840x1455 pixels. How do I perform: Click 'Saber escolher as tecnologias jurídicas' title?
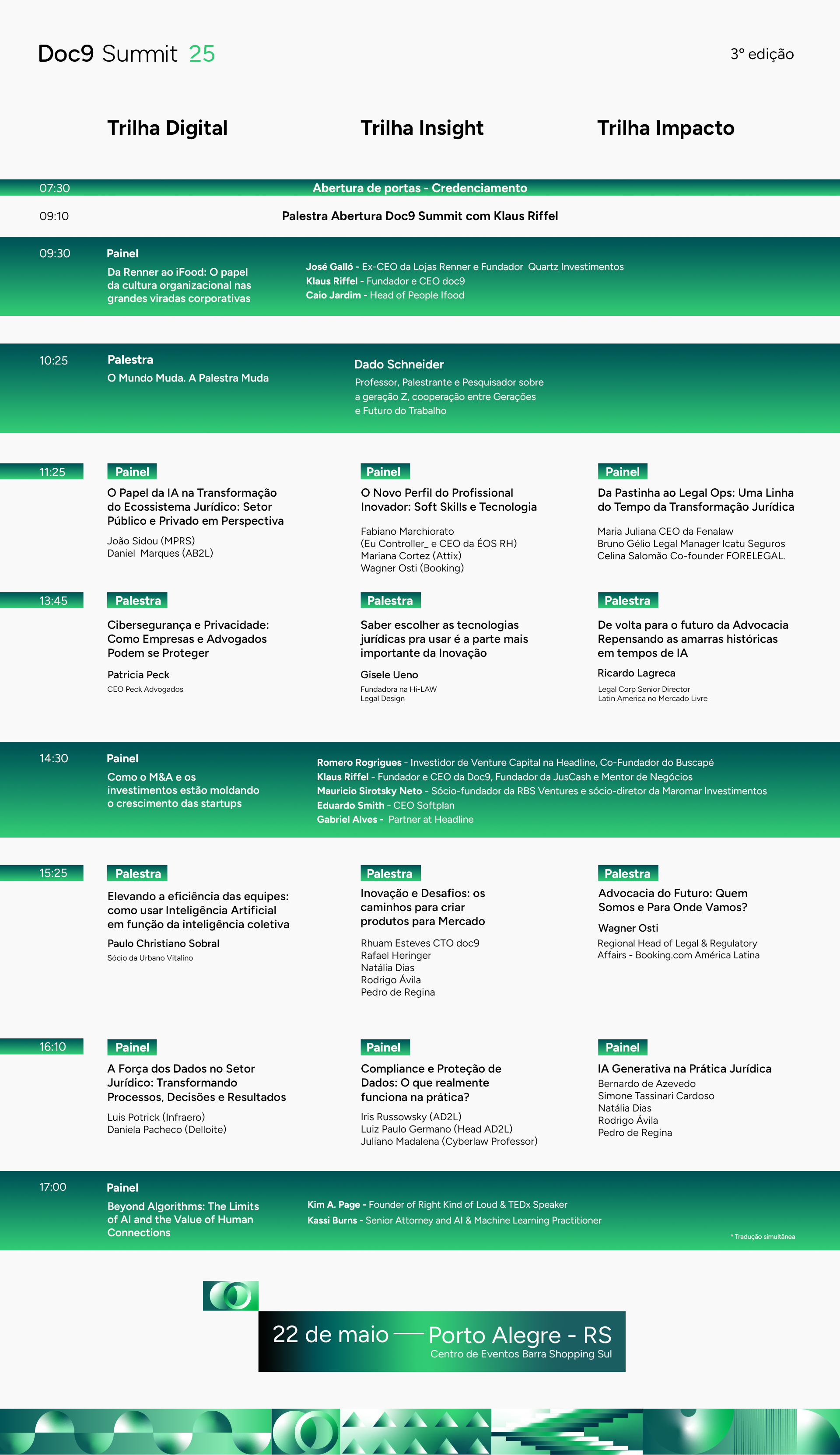click(444, 638)
